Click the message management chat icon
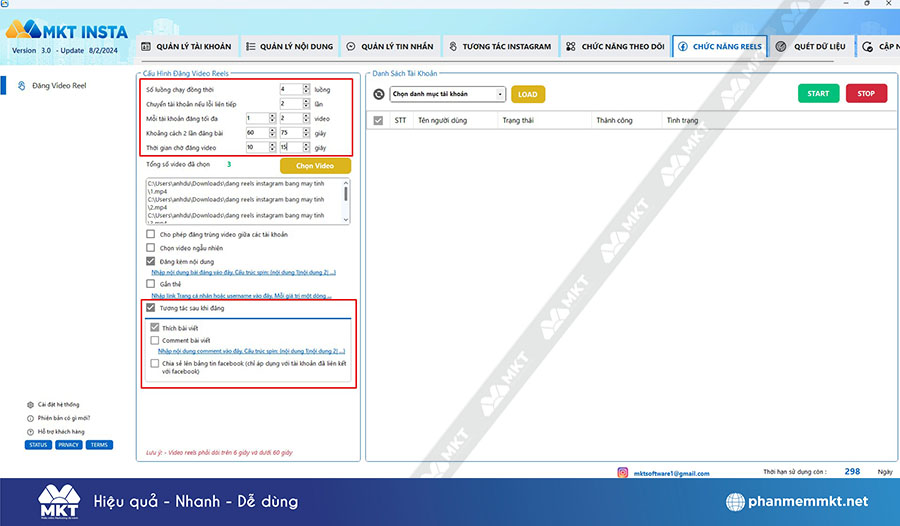Screen dimensions: 900x526 pos(351,47)
